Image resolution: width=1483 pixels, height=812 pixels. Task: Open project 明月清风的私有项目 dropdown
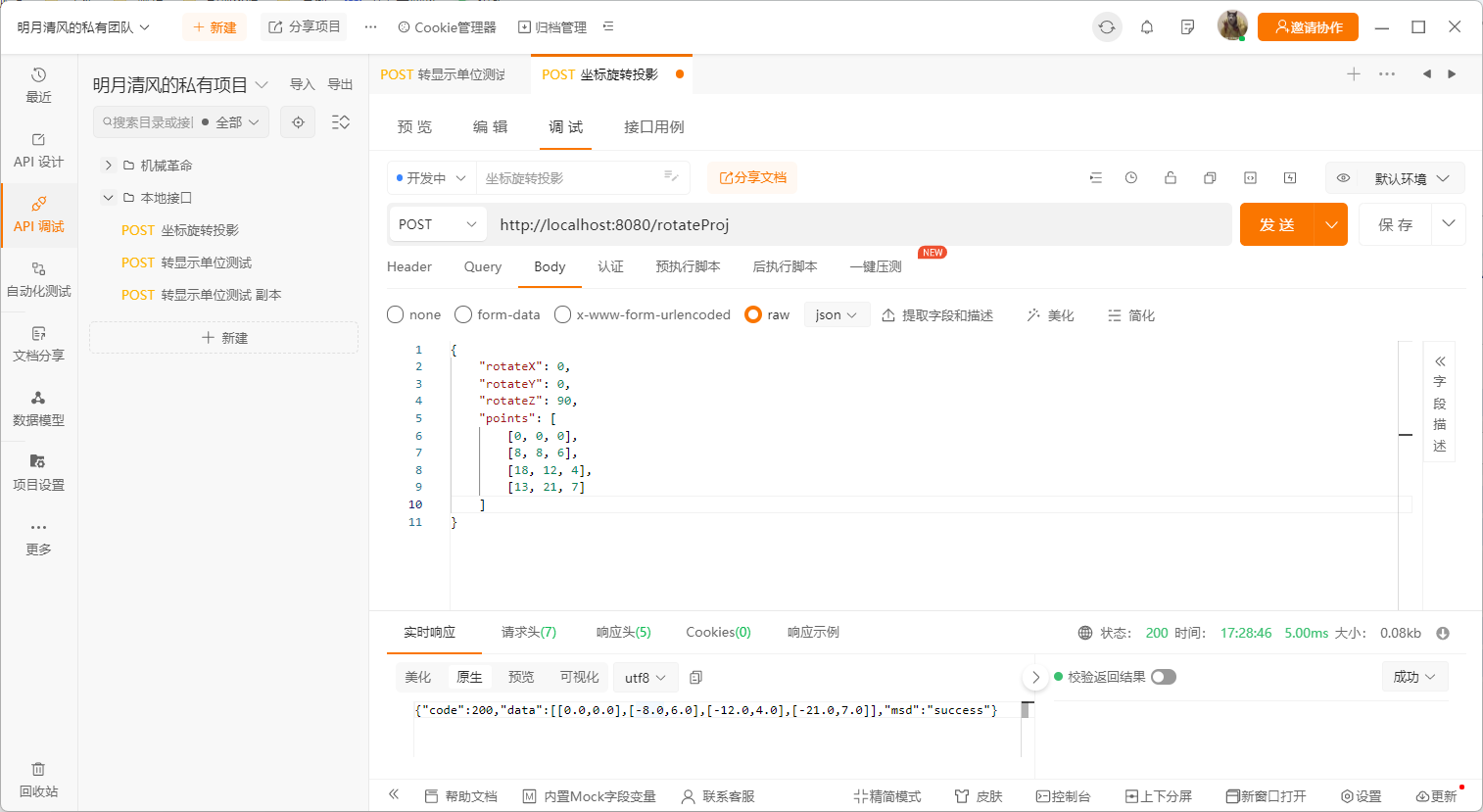click(180, 85)
